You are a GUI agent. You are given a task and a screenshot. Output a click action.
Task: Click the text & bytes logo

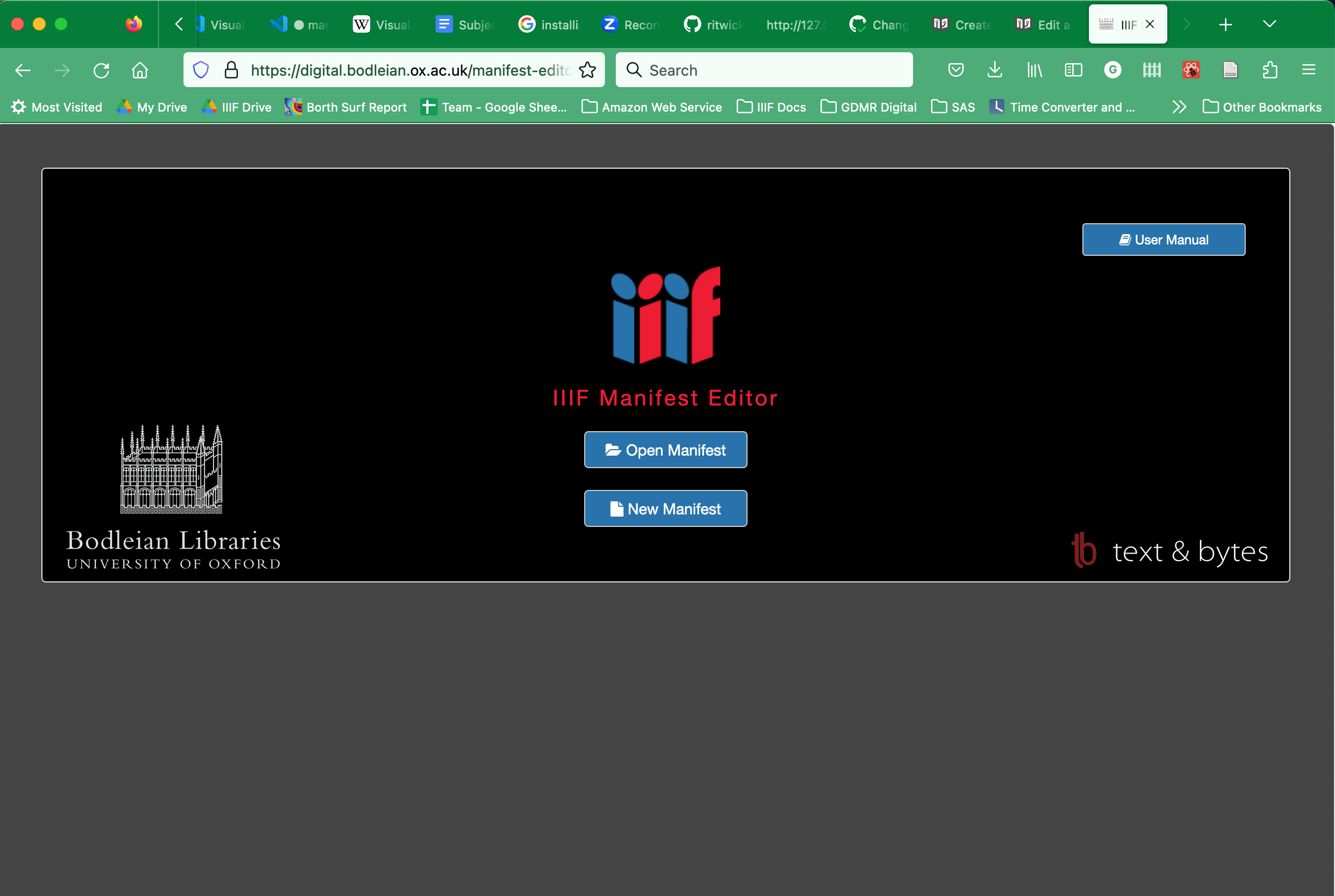[x=1169, y=551]
